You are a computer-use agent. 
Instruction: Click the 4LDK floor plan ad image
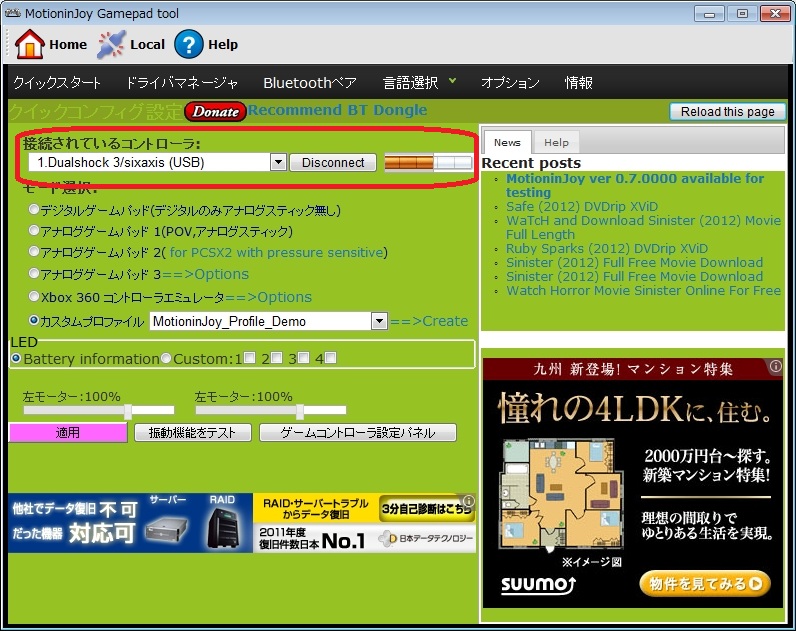coord(561,495)
